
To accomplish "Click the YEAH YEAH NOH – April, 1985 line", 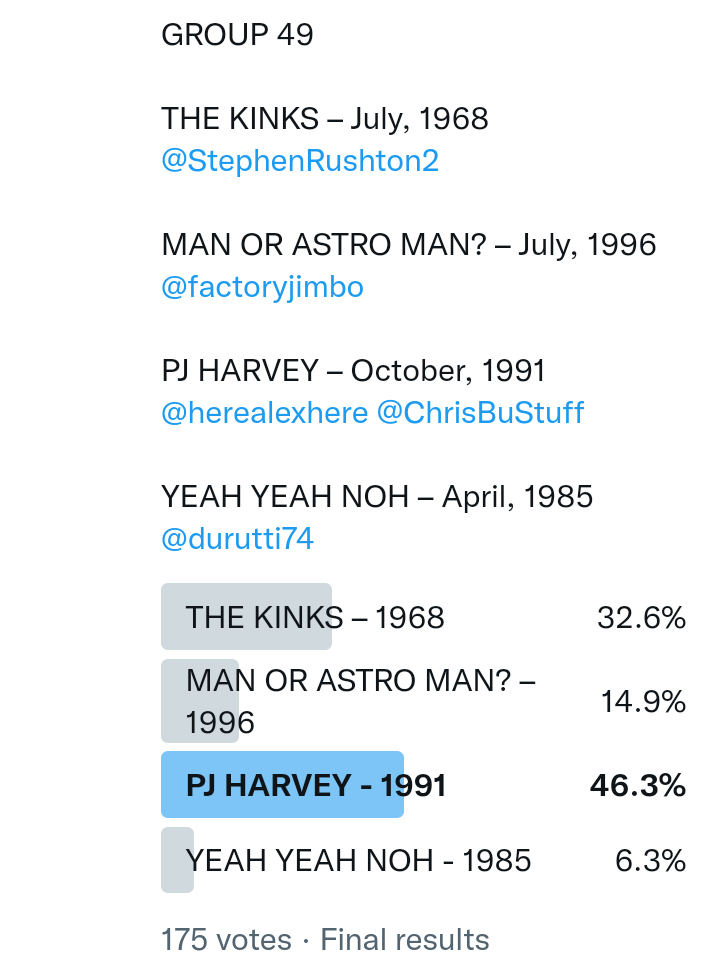I will coord(377,497).
